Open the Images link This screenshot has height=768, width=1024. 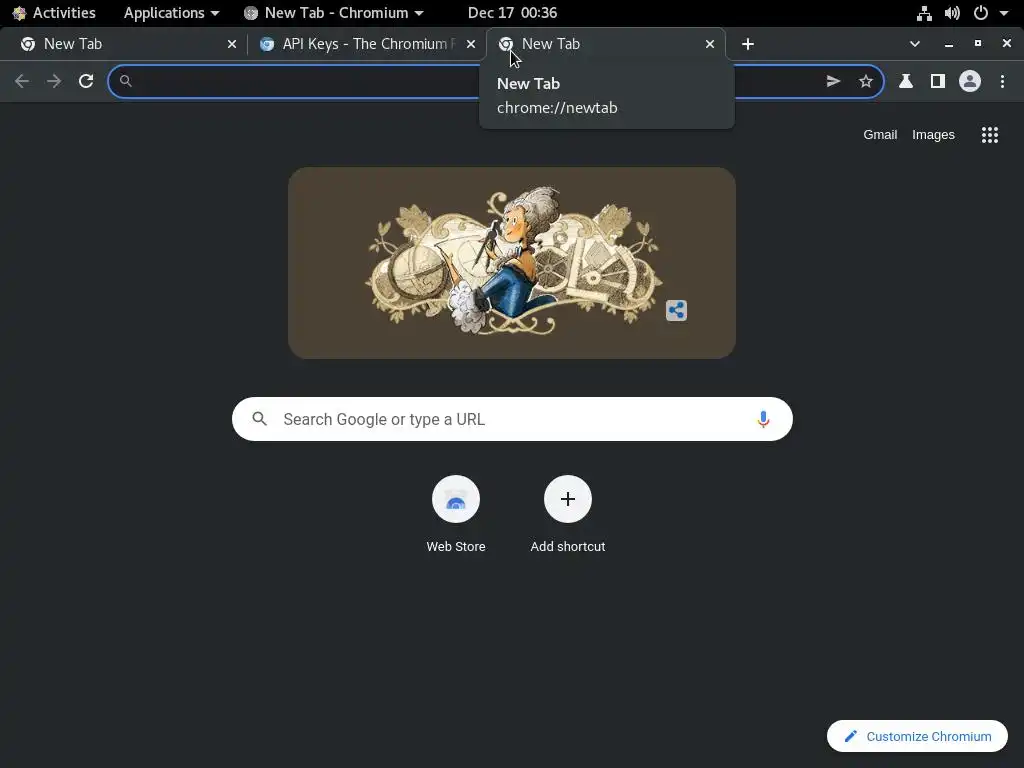tap(933, 135)
